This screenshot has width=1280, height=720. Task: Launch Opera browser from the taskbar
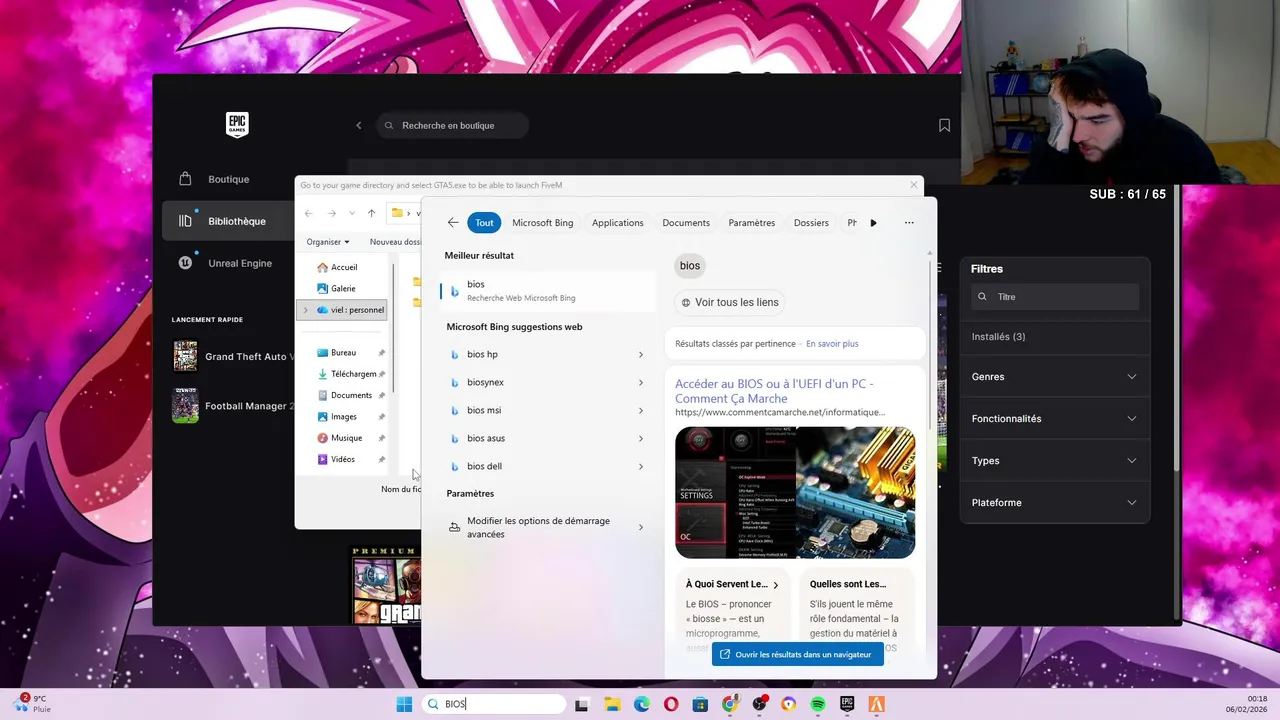tap(671, 704)
